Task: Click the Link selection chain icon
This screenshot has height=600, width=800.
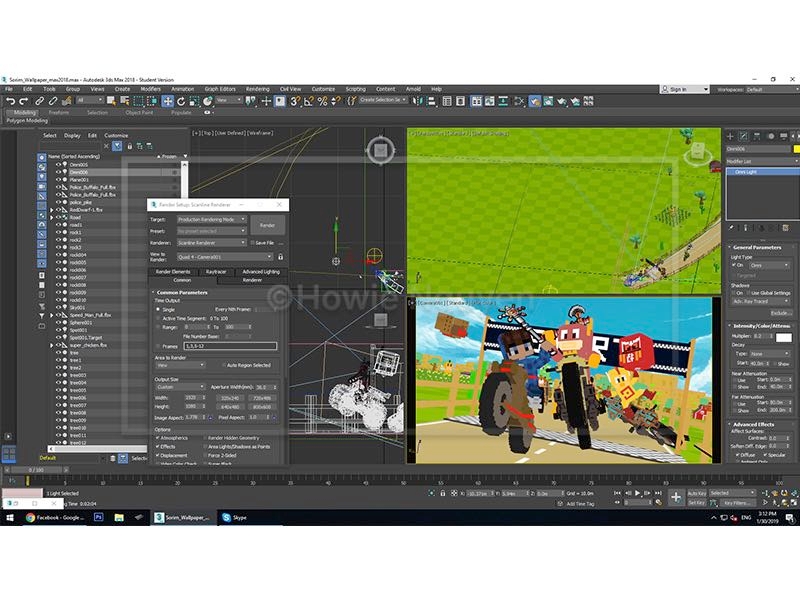Action: point(40,101)
